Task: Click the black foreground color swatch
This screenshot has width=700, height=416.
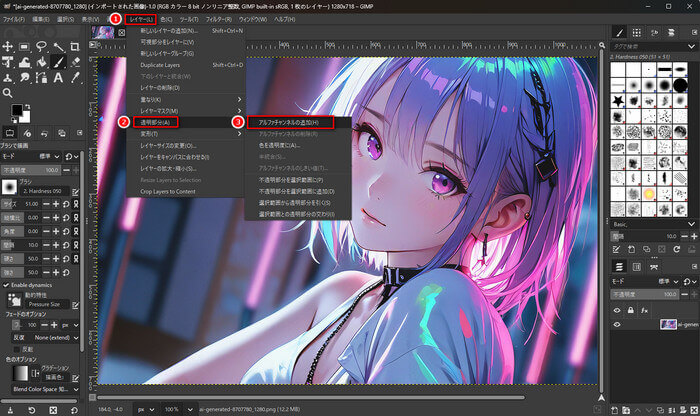Action: point(17,110)
